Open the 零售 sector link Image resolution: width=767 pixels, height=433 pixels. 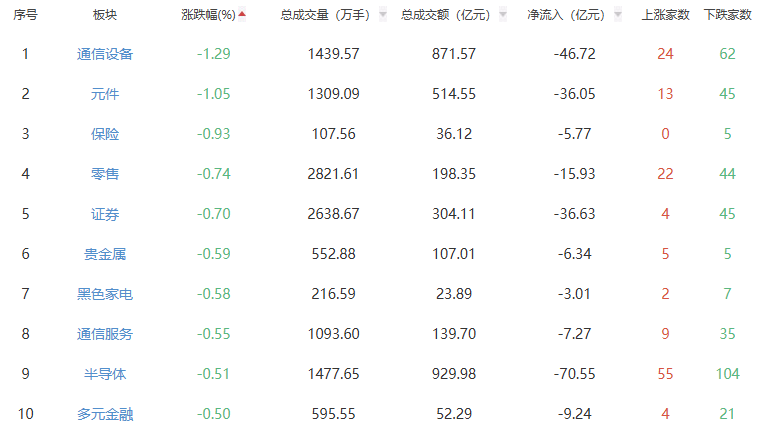104,174
